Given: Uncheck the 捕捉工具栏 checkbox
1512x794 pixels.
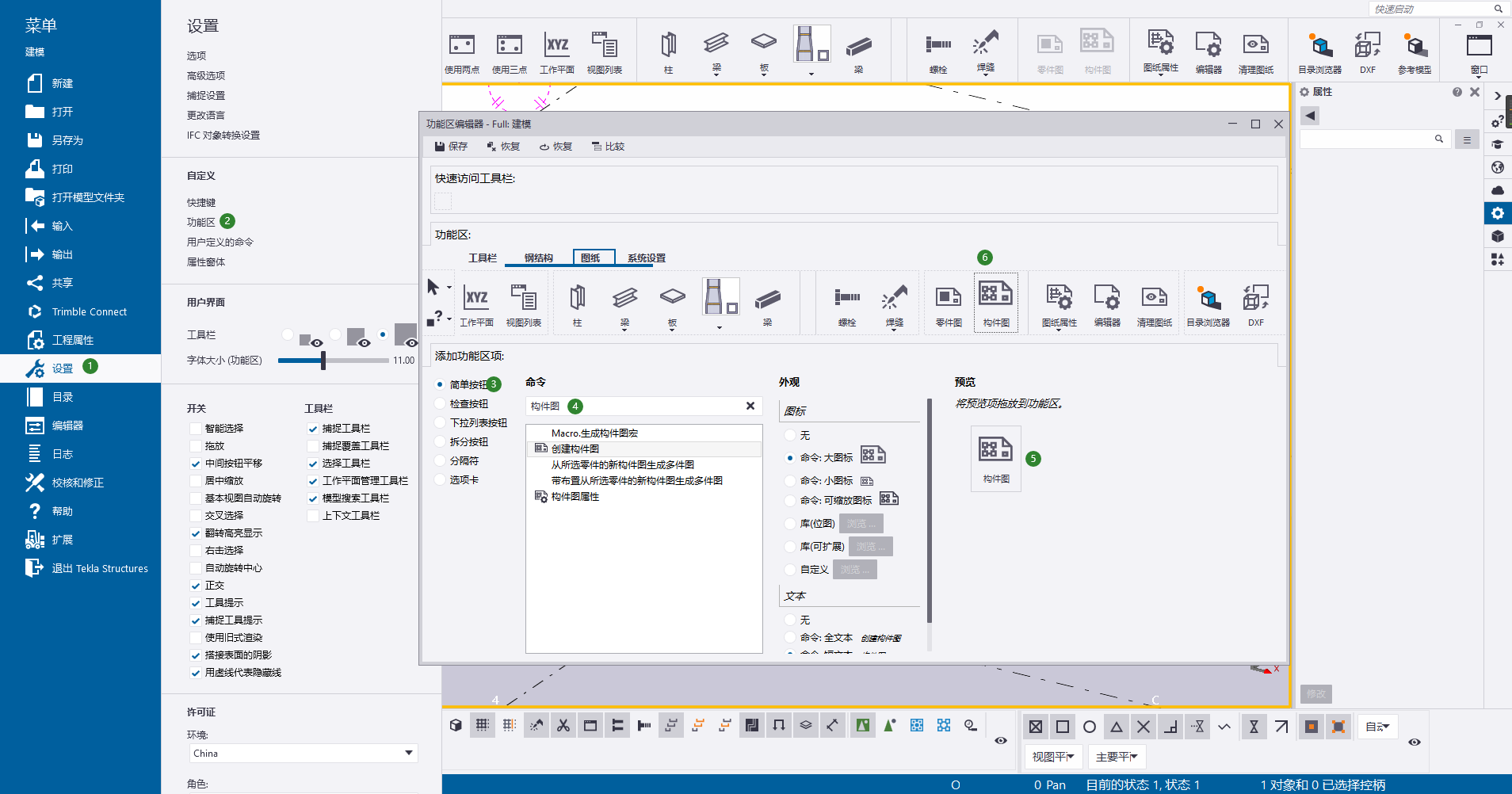Looking at the screenshot, I should (313, 429).
